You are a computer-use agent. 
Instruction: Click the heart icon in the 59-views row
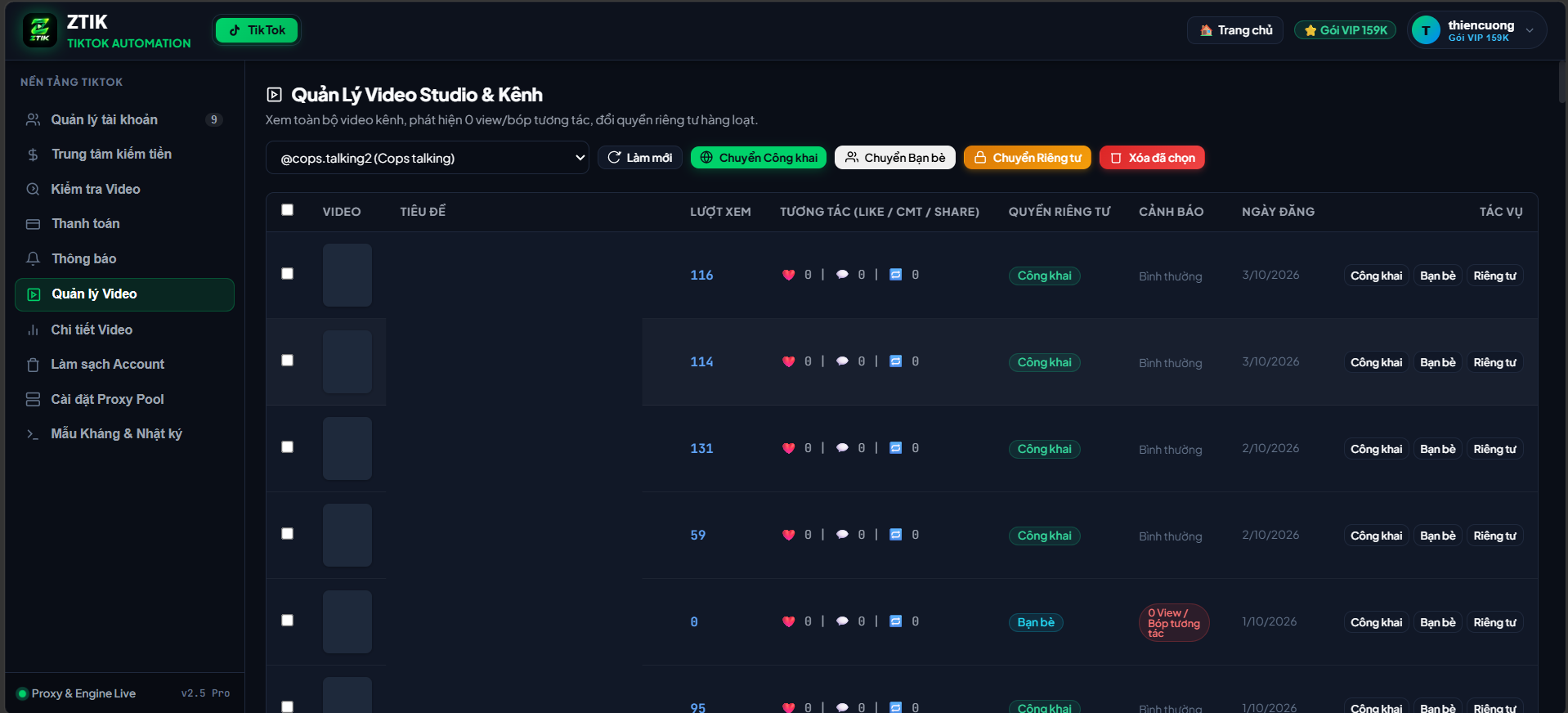pos(788,535)
